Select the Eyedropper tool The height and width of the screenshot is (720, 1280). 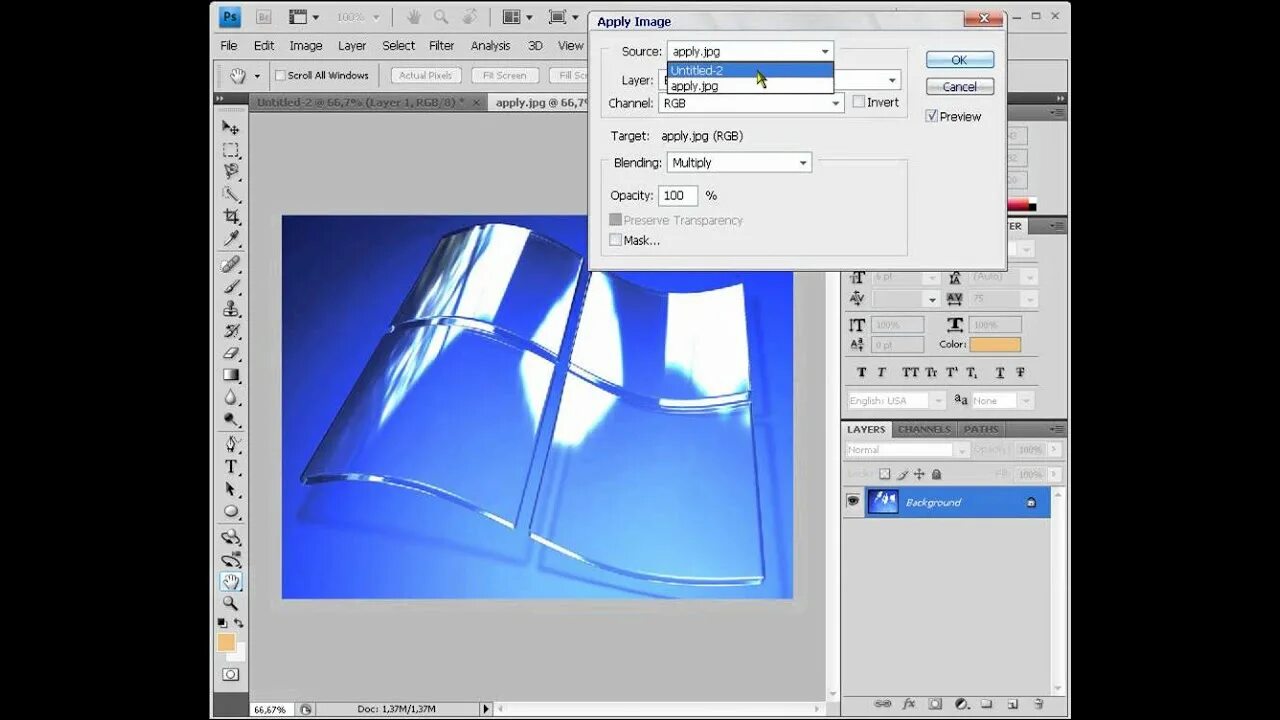coord(231,238)
